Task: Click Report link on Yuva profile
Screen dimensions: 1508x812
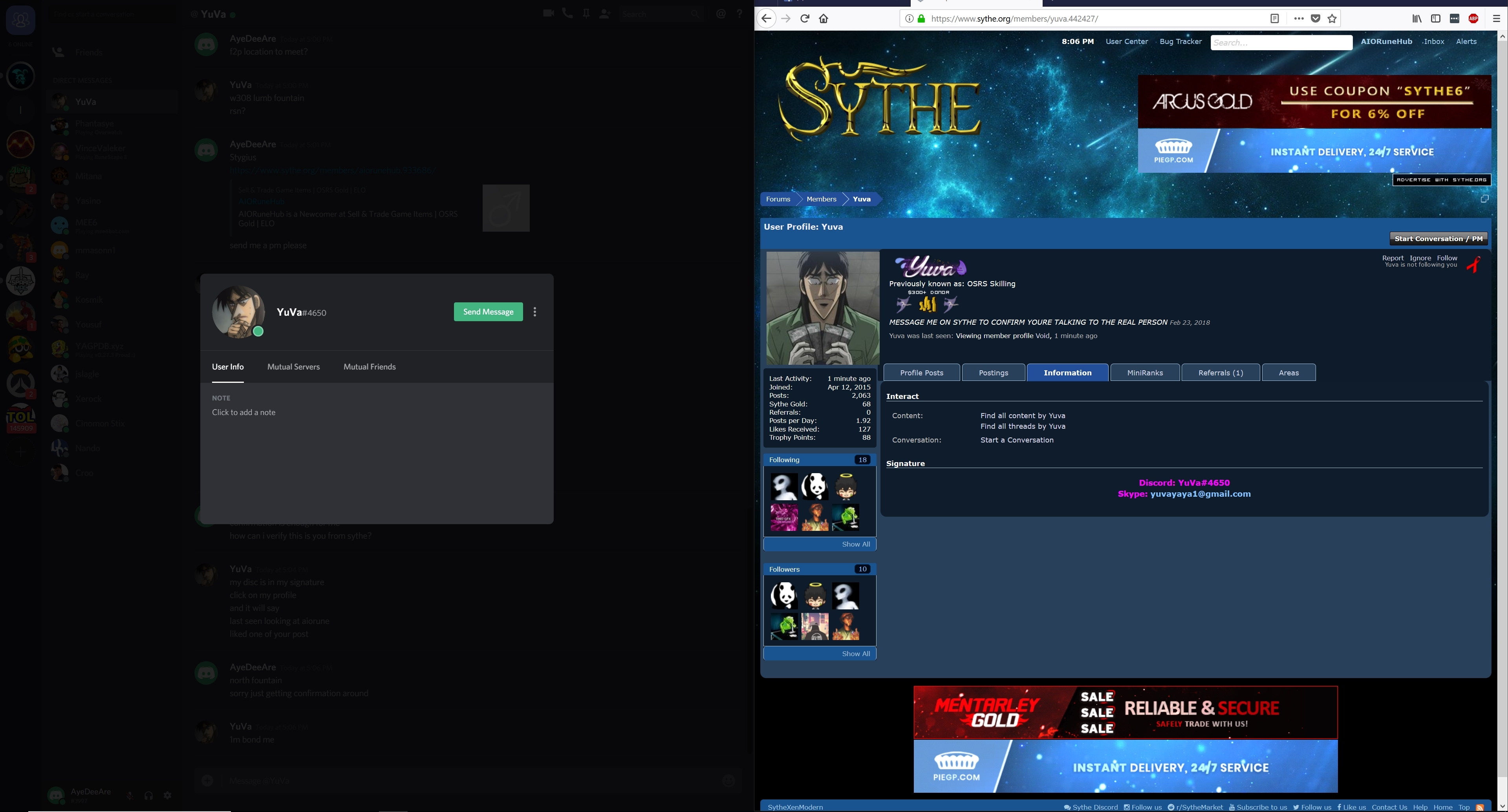Action: [x=1393, y=258]
